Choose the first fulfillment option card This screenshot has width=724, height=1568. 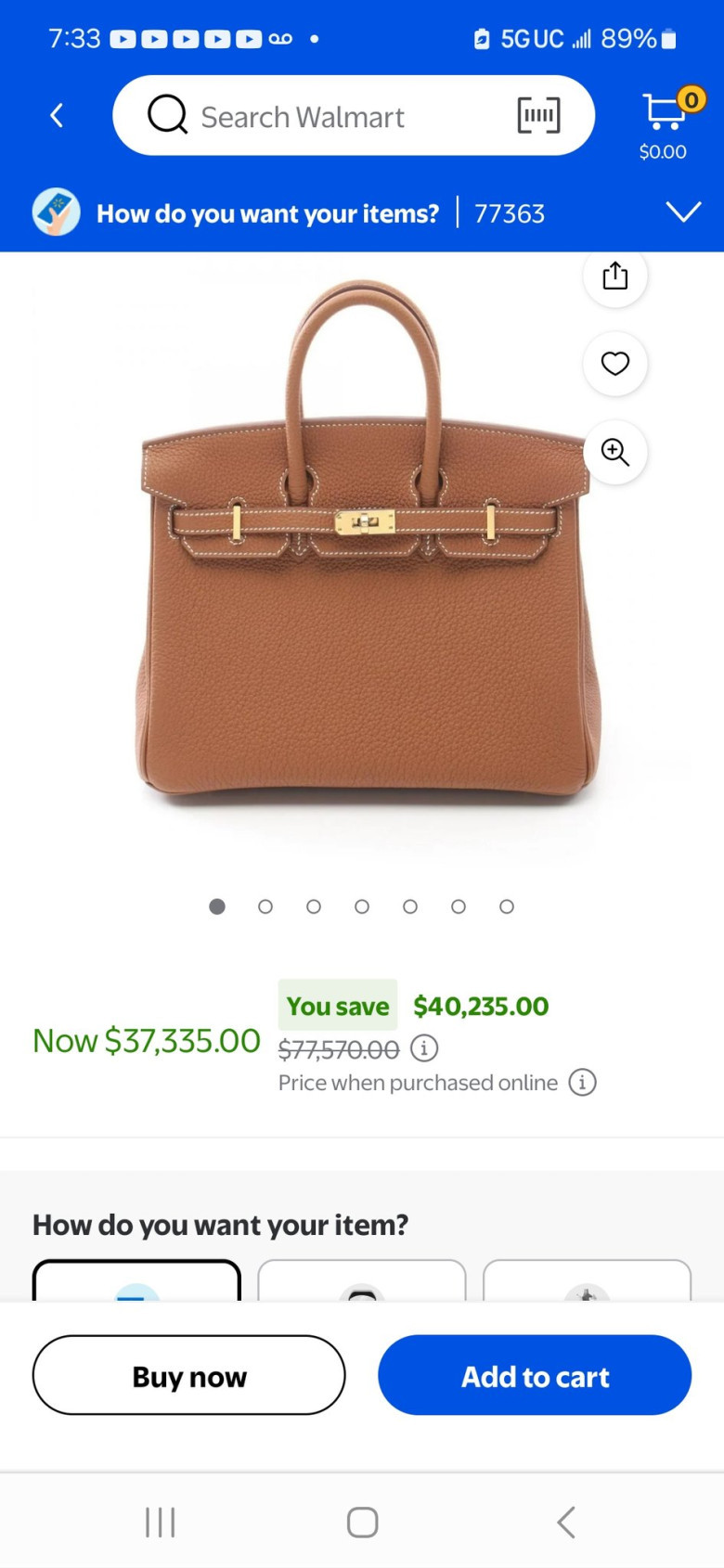coord(136,1280)
